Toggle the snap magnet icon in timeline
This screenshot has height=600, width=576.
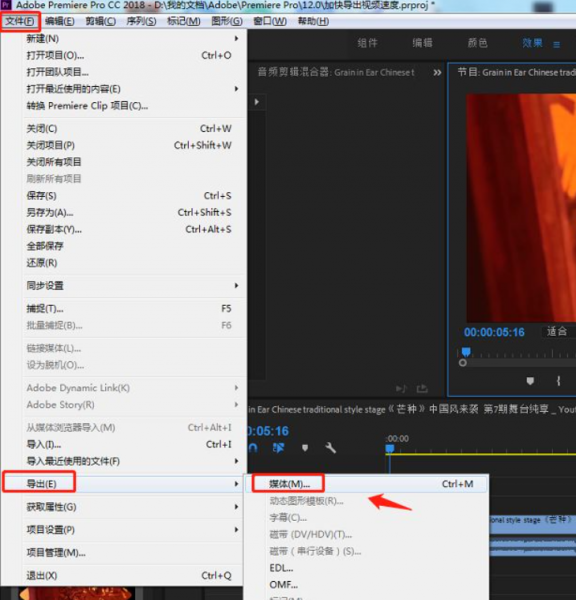253,447
